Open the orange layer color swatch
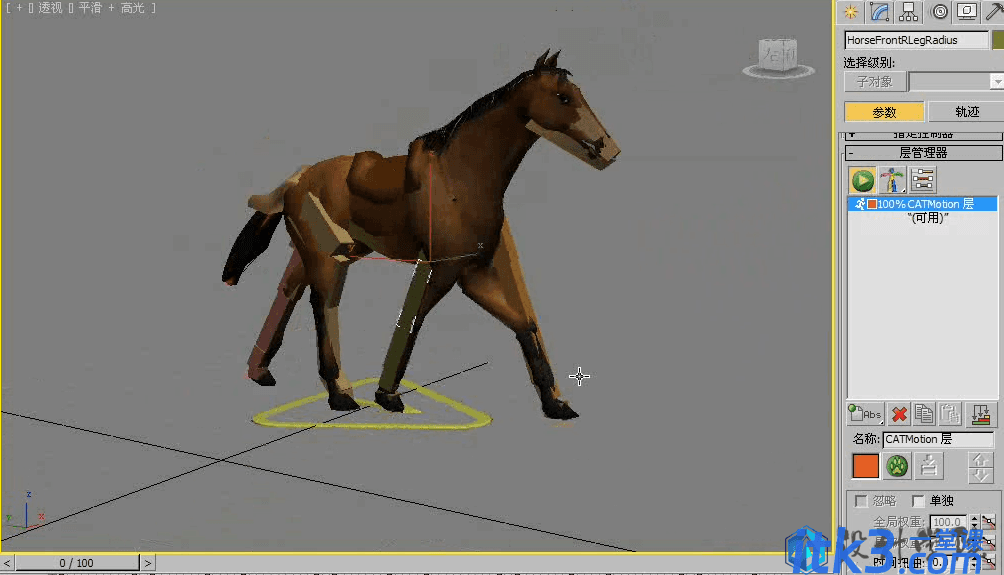The image size is (1004, 575). 865,466
